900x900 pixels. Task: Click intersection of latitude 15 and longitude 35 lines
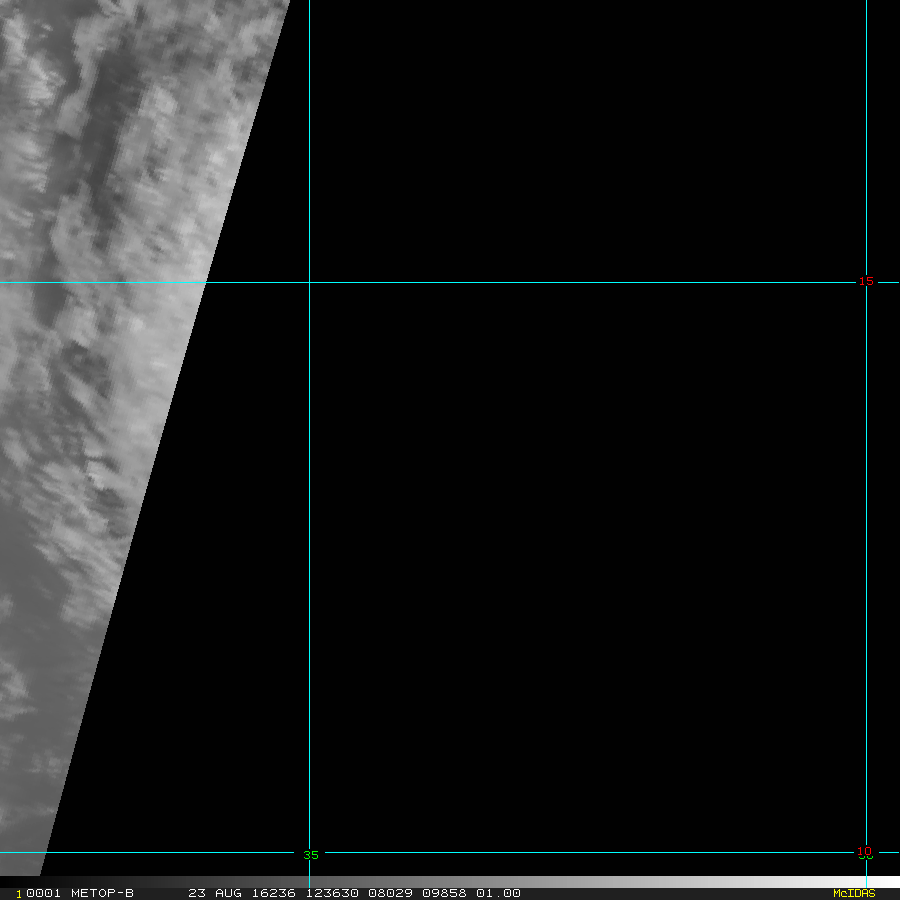pyautogui.click(x=309, y=282)
